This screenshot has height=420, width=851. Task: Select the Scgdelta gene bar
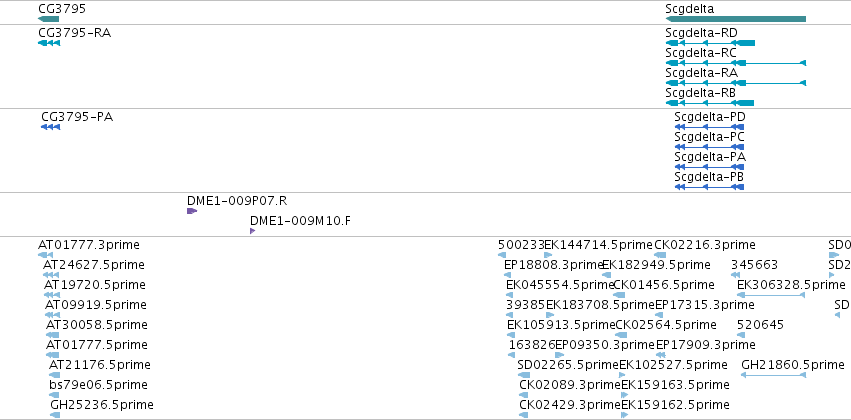(735, 19)
